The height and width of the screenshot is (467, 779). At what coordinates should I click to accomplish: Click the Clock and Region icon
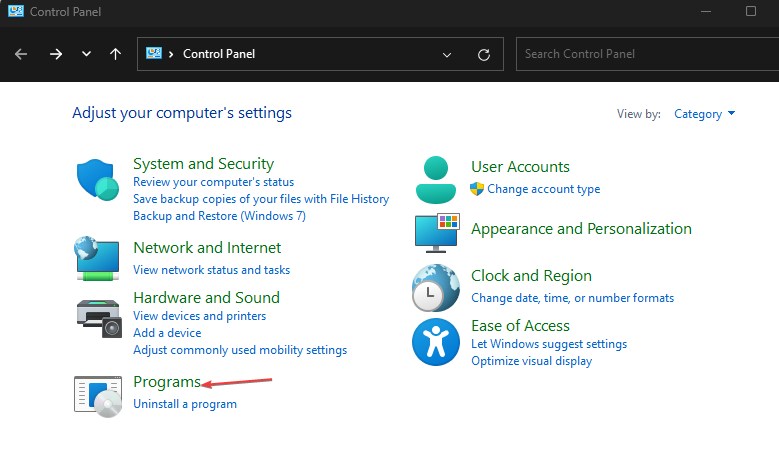click(435, 288)
